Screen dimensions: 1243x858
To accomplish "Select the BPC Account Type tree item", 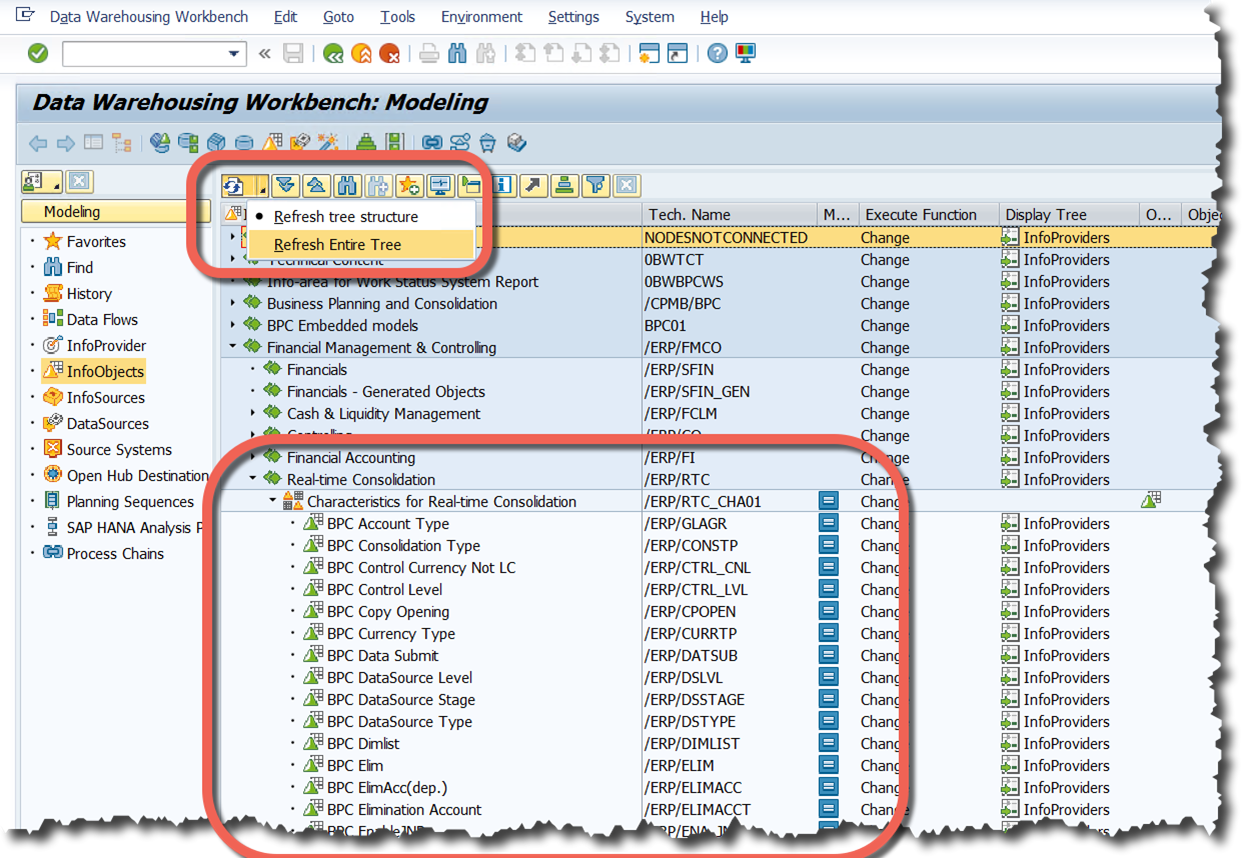I will click(x=387, y=524).
